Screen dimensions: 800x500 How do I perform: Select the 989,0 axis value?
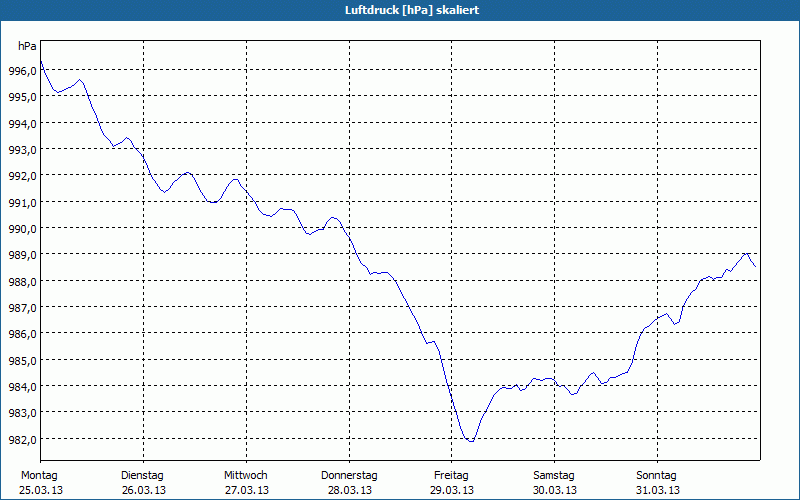pos(22,255)
